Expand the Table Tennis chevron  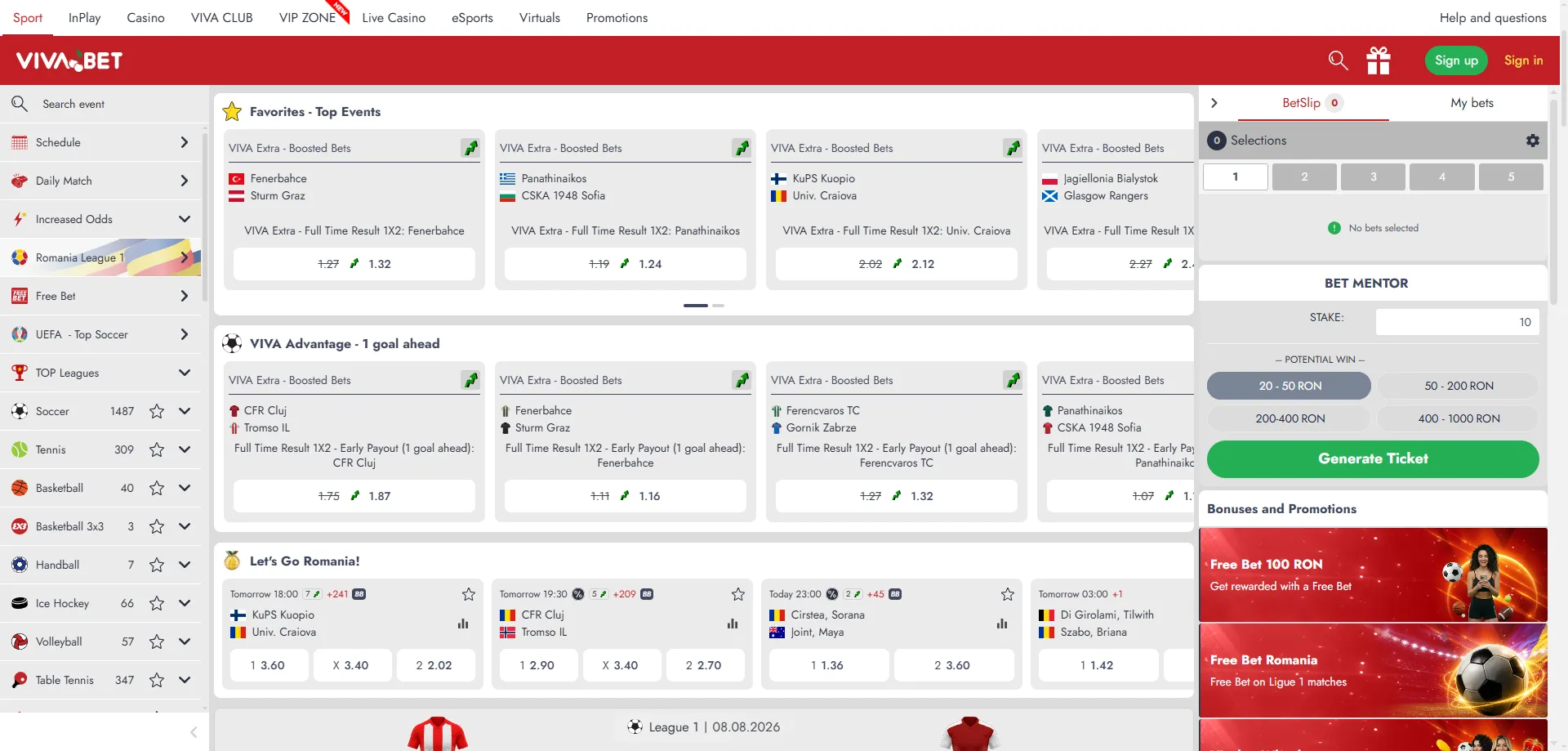(185, 680)
